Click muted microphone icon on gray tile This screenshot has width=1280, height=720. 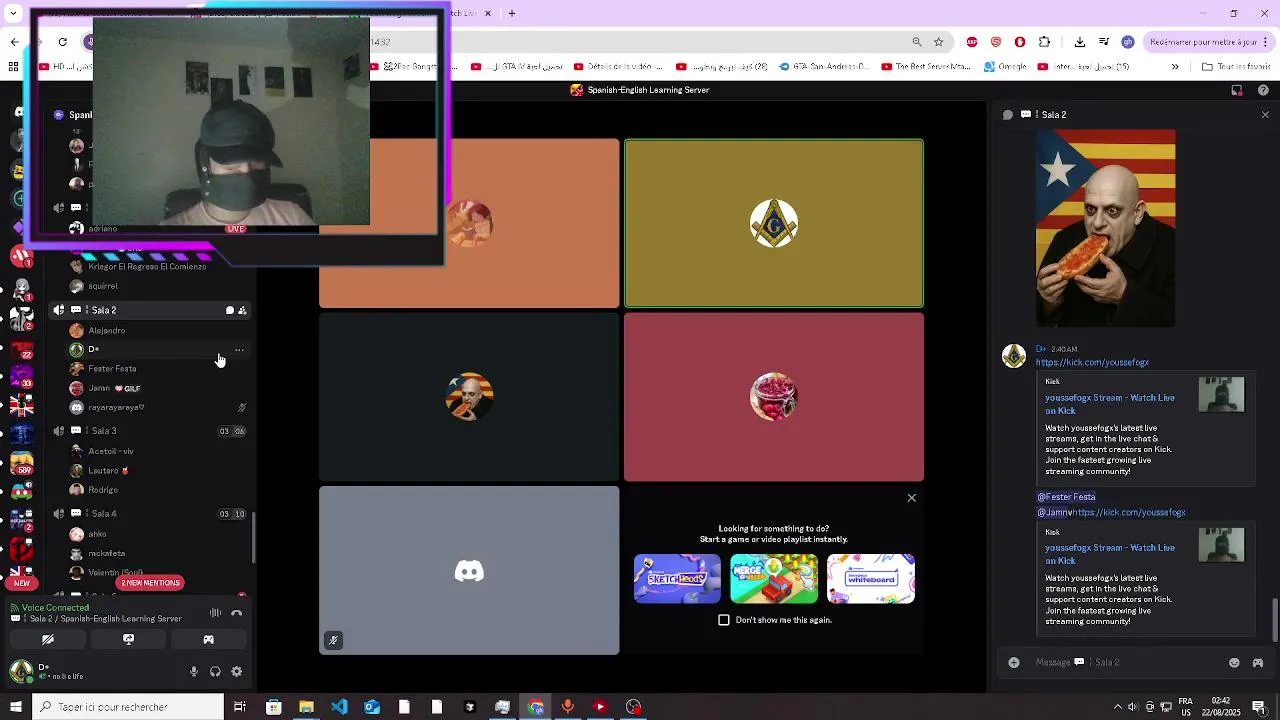tap(334, 640)
